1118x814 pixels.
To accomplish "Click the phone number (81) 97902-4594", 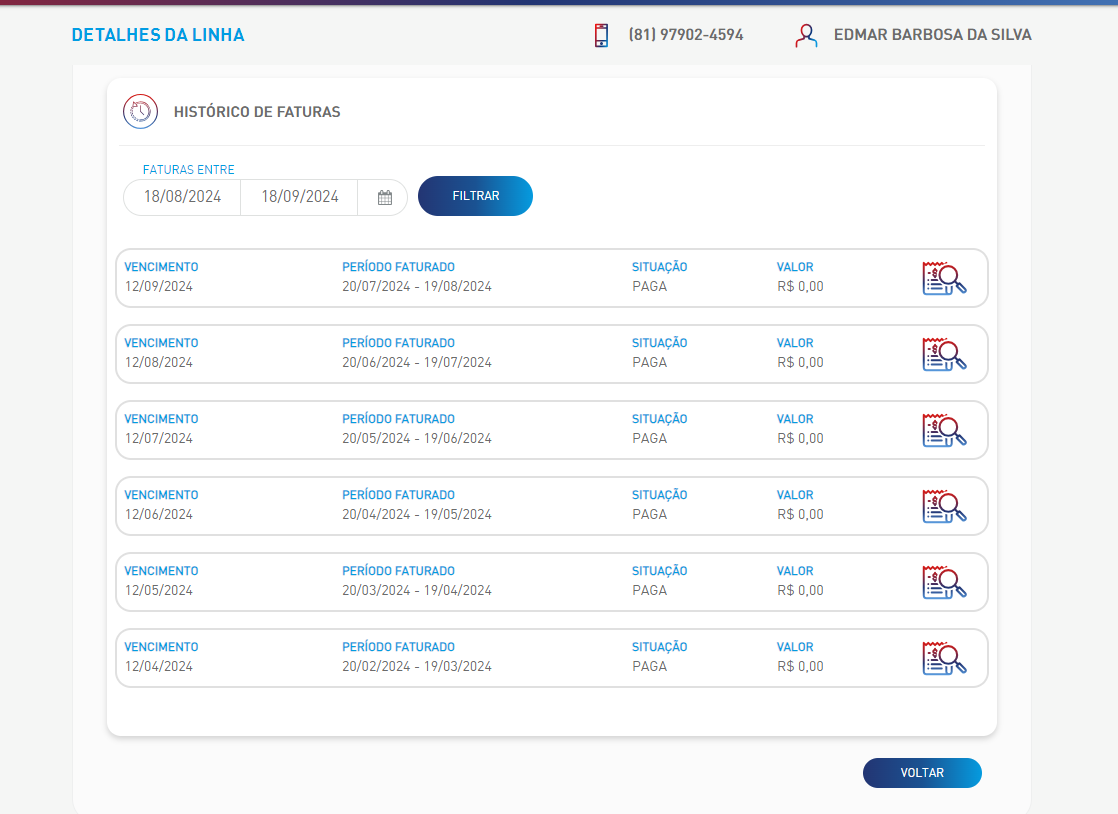I will point(686,35).
